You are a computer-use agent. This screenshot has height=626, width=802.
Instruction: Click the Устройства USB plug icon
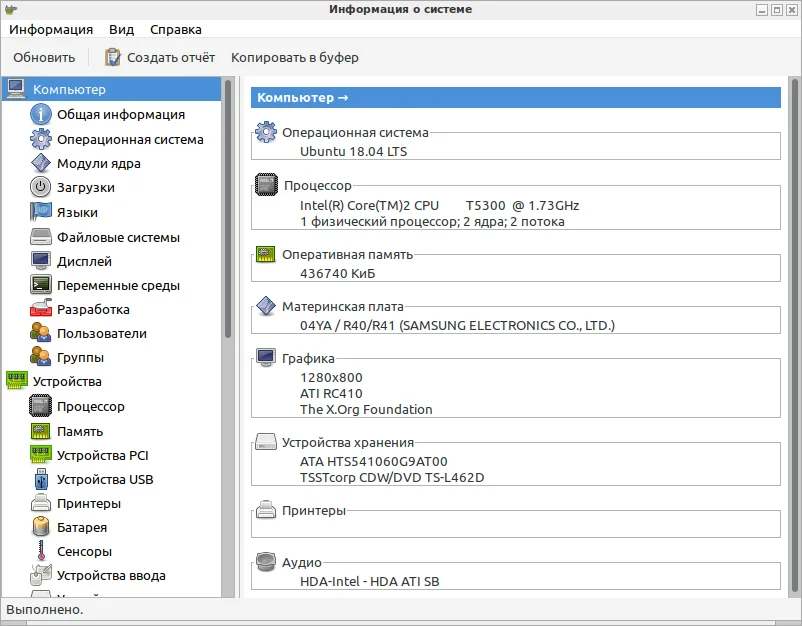[x=41, y=479]
